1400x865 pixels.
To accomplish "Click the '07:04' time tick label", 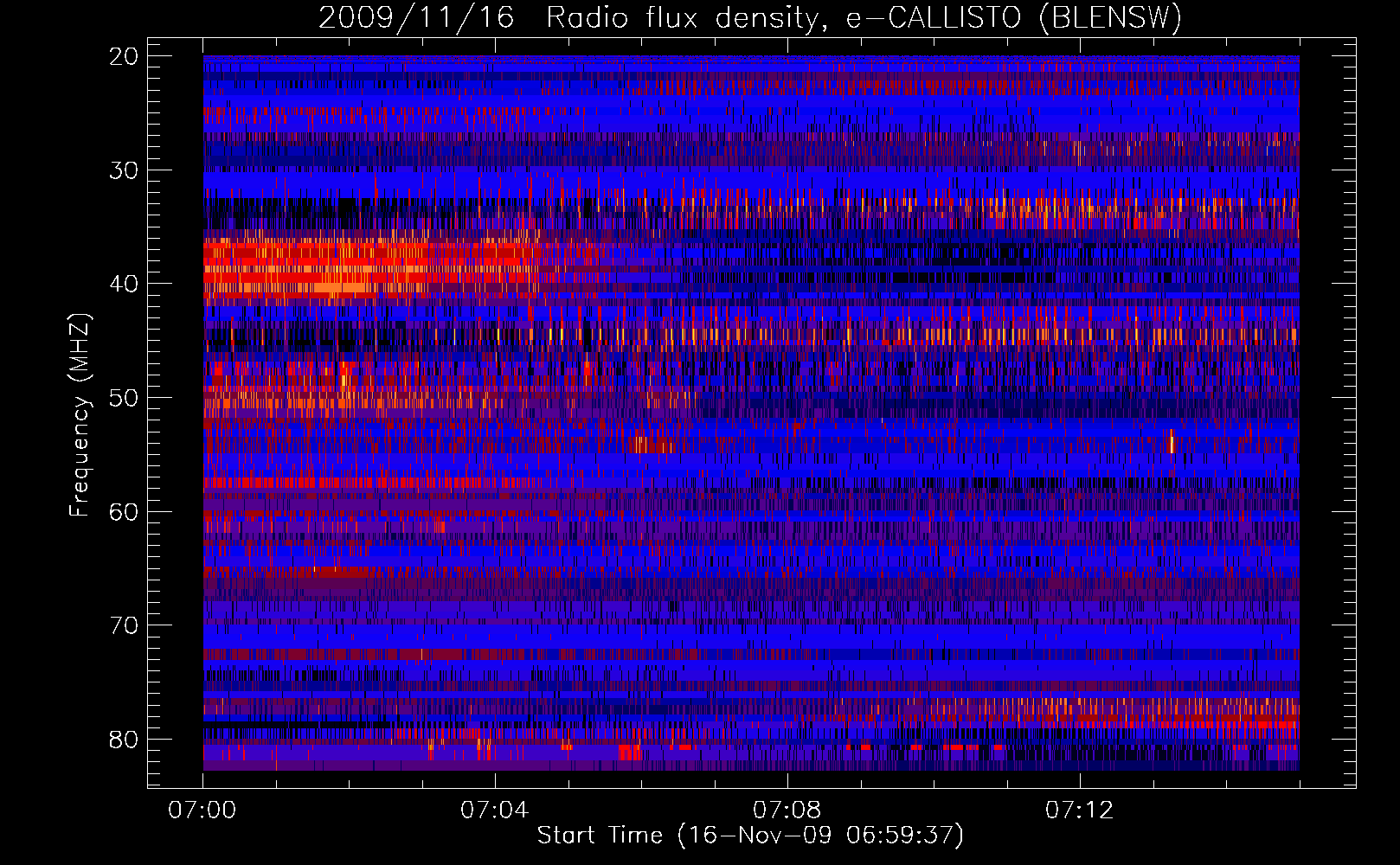I will [x=495, y=811].
